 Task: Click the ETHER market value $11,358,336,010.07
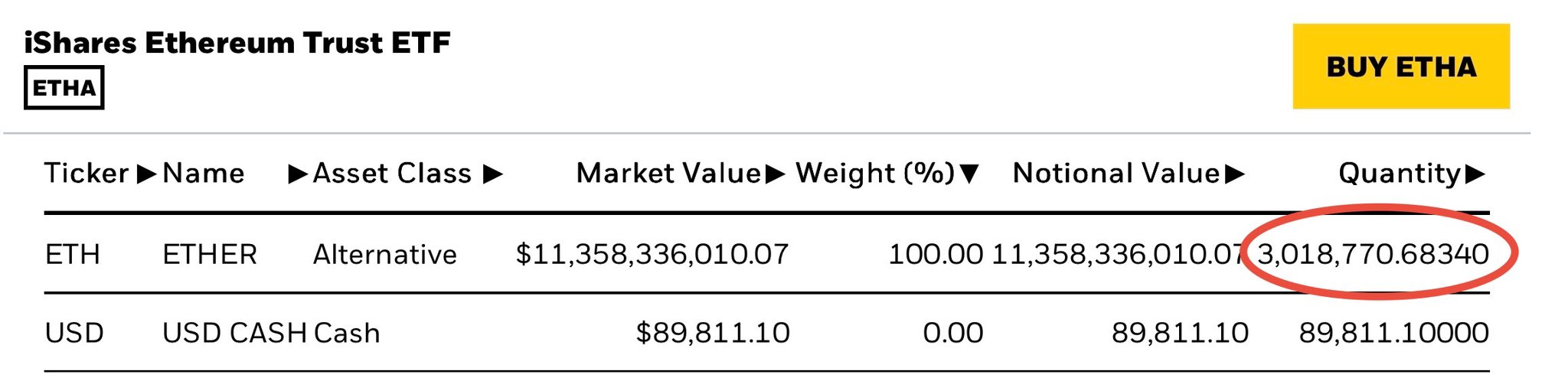[x=652, y=254]
